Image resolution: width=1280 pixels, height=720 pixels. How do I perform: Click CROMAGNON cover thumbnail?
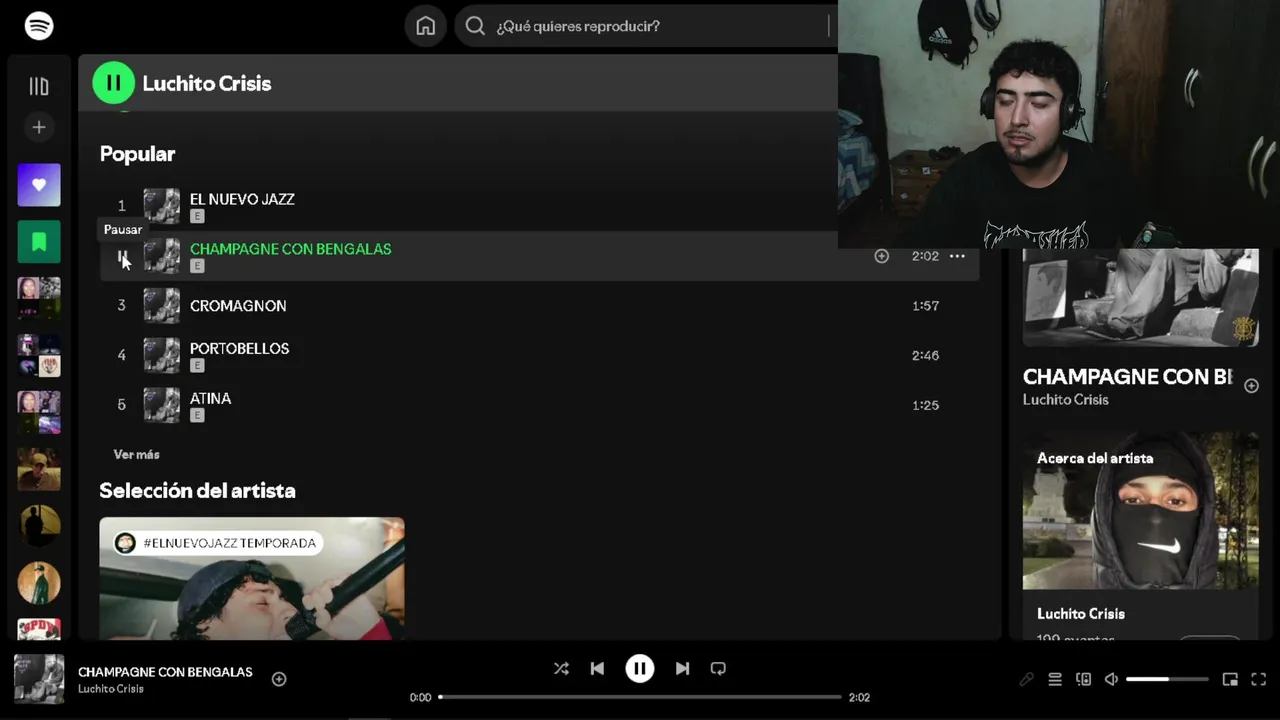[x=162, y=306]
